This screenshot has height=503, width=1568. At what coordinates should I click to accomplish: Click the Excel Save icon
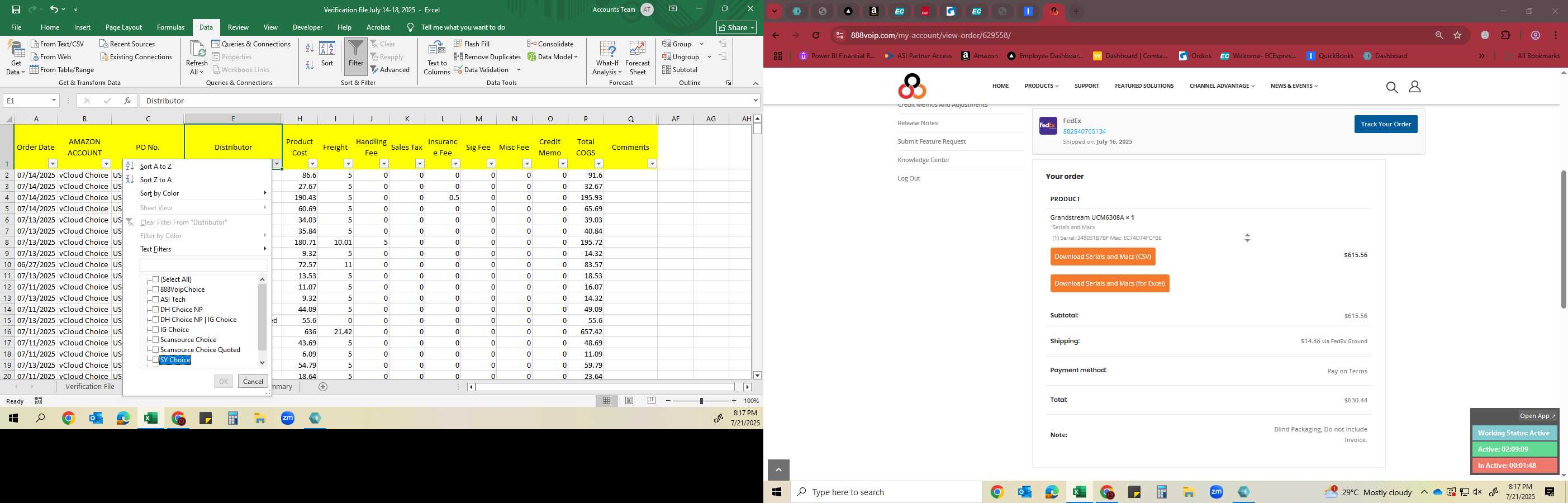(x=16, y=9)
